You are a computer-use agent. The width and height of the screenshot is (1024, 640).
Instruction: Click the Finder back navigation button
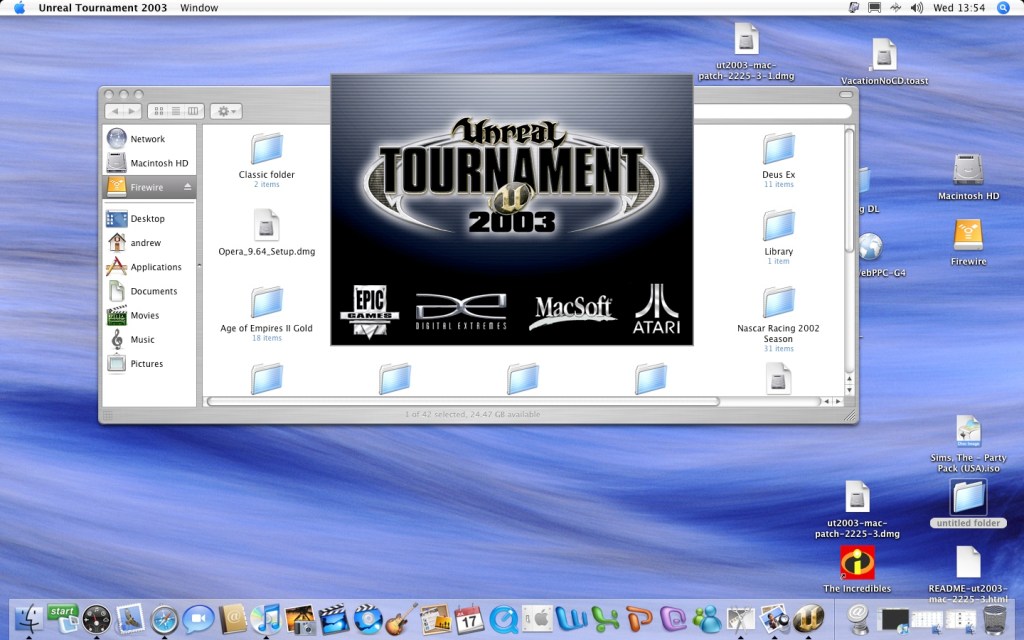114,111
